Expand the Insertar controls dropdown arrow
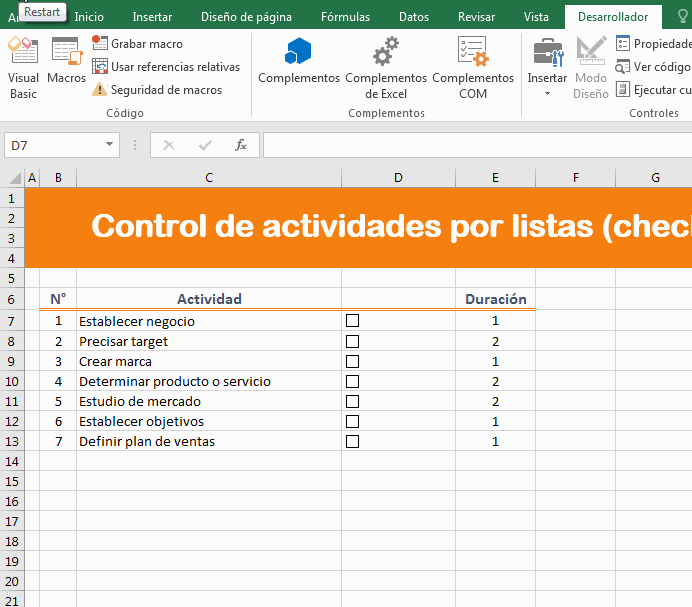The height and width of the screenshot is (607, 692). 547,94
